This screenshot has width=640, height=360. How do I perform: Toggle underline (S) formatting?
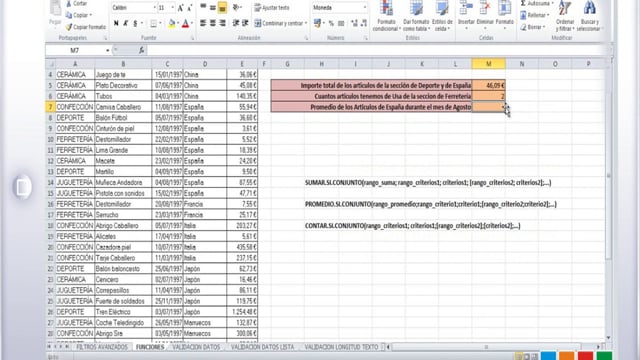click(x=136, y=24)
